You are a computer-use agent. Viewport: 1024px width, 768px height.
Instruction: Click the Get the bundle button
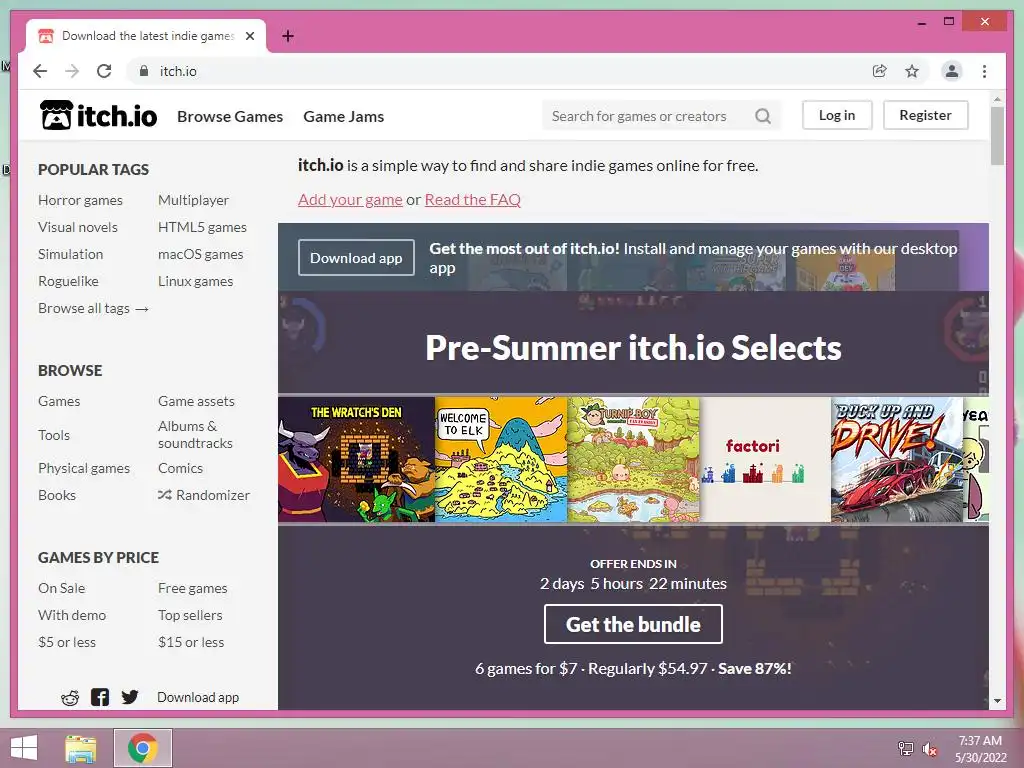point(633,624)
